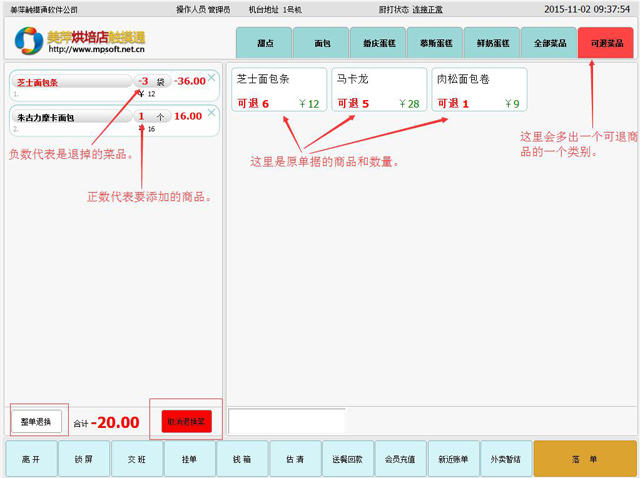Viewport: 640px width, 478px height.
Task: Remove the 芝士面包条 order line with X
Action: click(211, 74)
